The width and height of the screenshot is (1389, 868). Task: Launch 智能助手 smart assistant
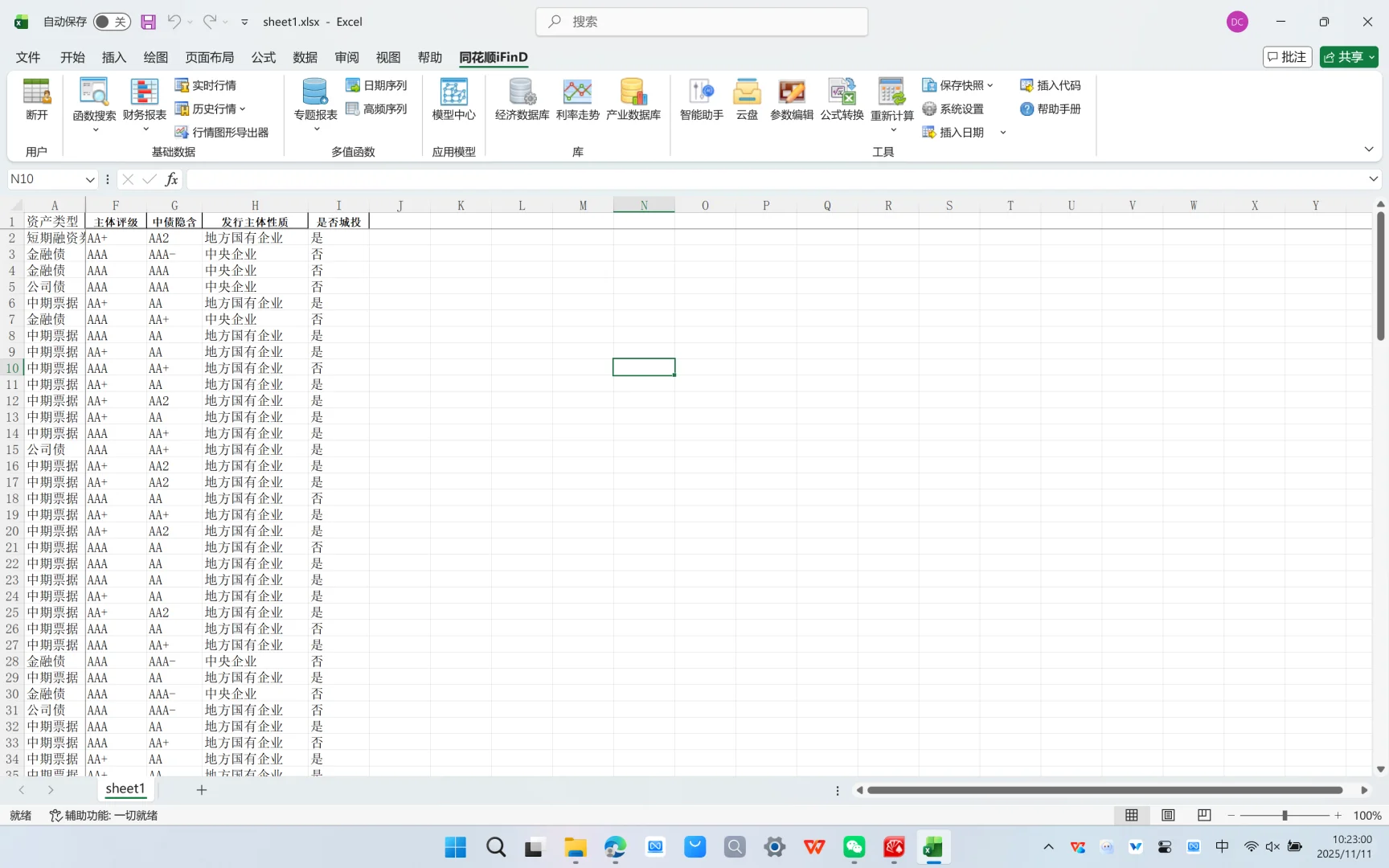tap(702, 100)
